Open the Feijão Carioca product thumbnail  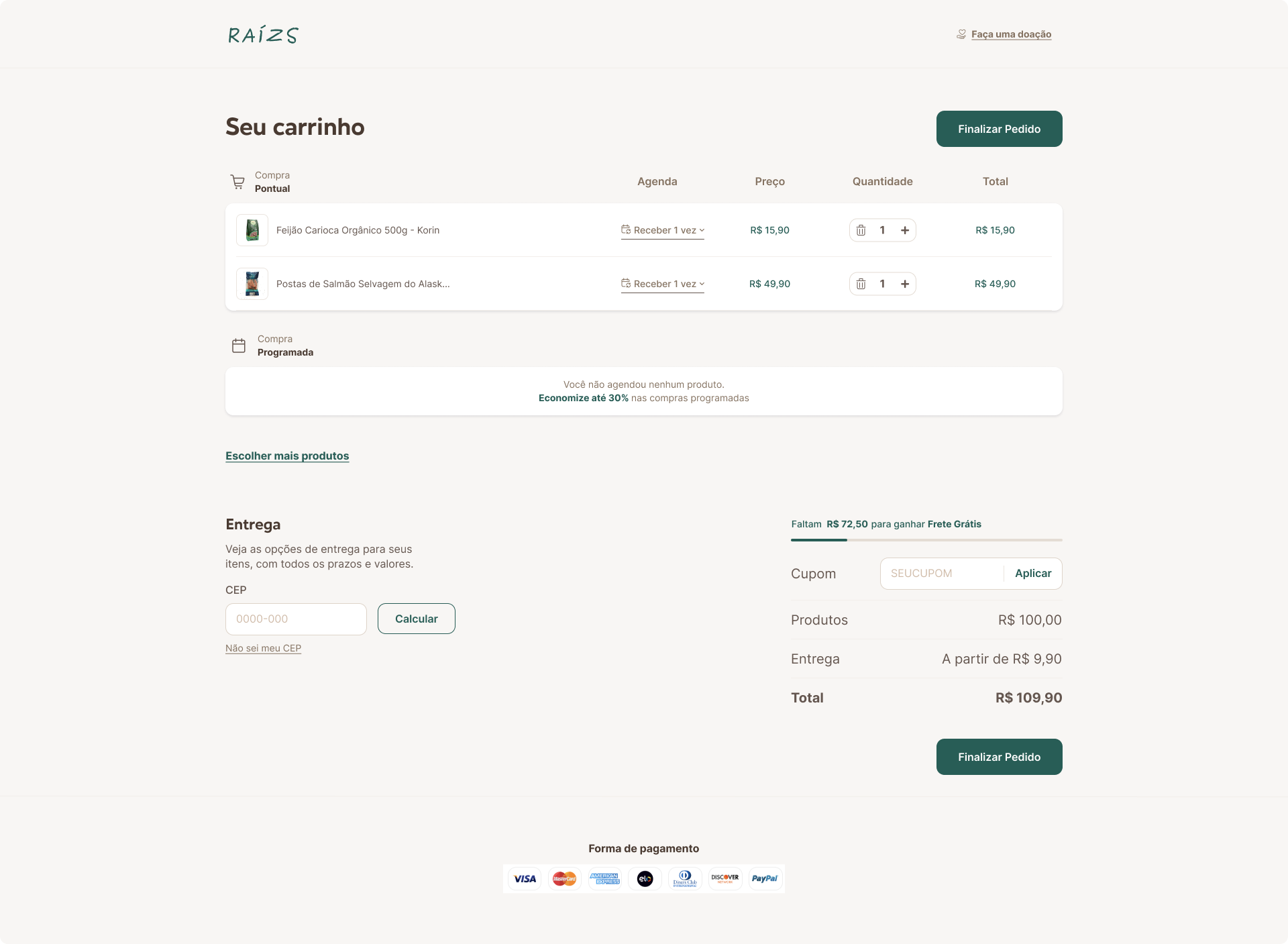252,230
